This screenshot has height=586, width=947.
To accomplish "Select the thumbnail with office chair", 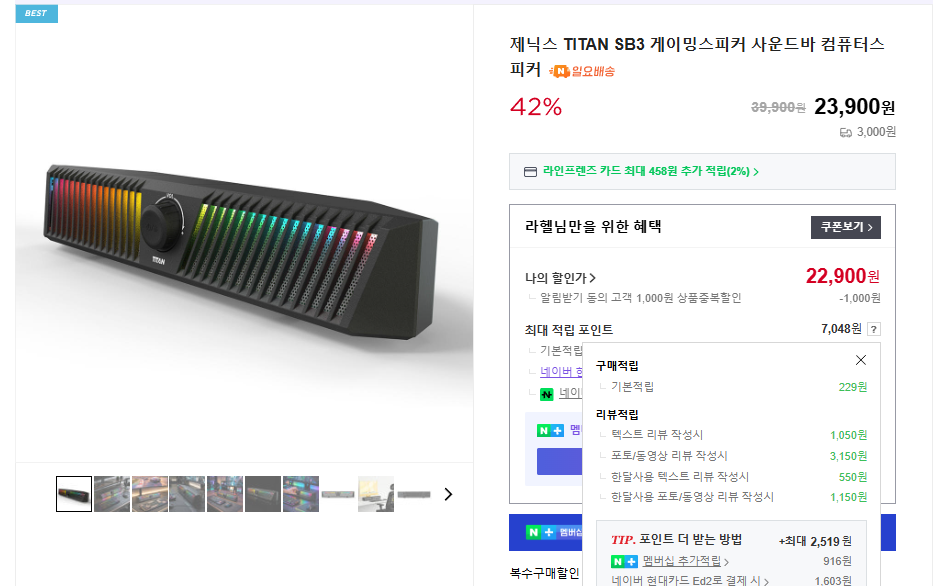I will 376,494.
